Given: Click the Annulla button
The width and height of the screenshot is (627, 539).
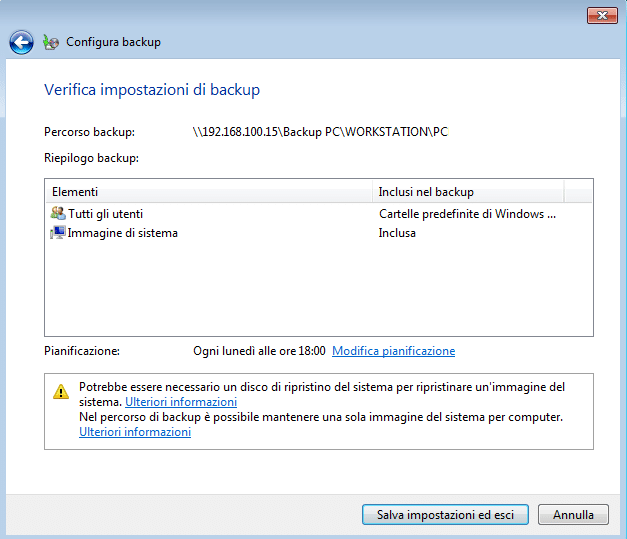Looking at the screenshot, I should pos(573,515).
